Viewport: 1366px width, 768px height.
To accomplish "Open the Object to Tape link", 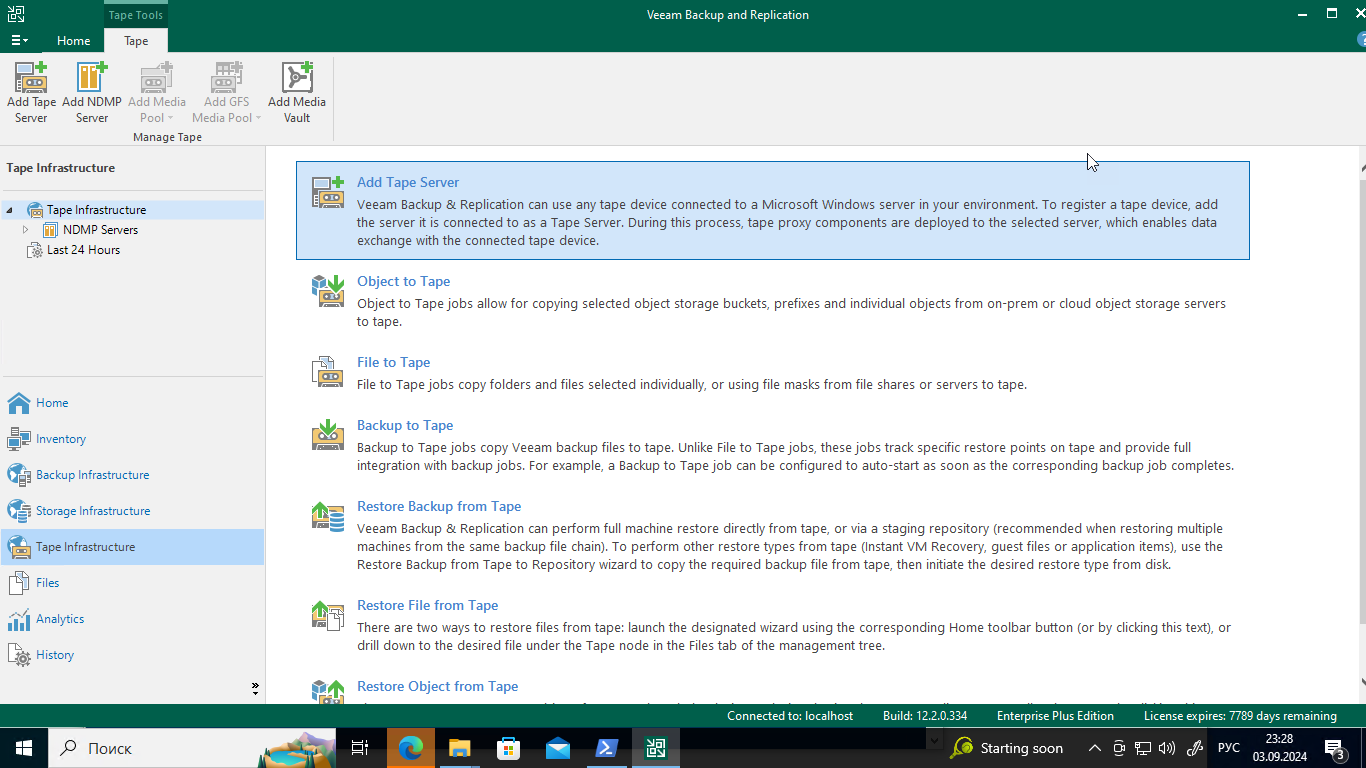I will point(403,281).
